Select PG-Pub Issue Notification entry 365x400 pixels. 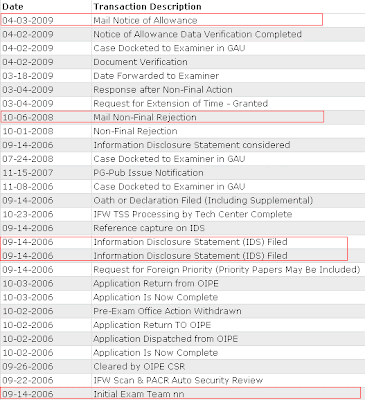[x=148, y=173]
